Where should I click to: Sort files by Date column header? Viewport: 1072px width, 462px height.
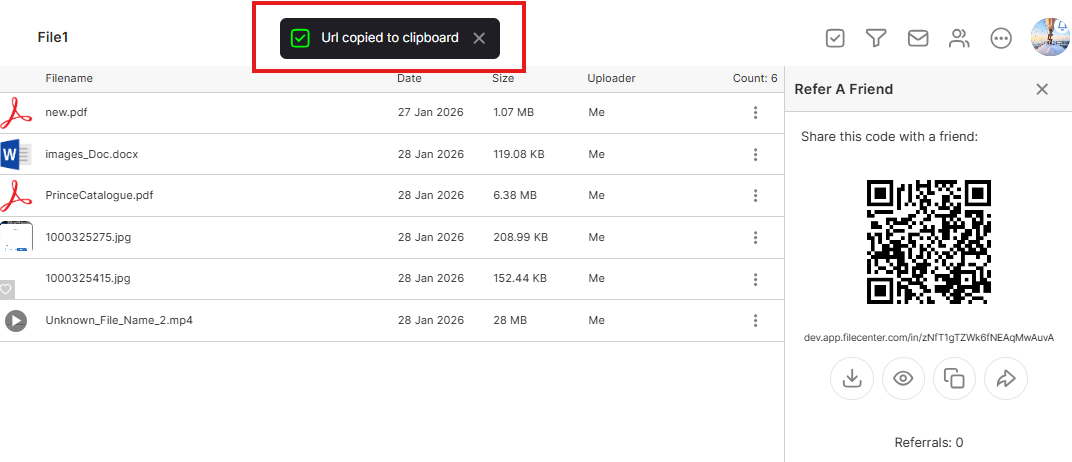pos(409,78)
